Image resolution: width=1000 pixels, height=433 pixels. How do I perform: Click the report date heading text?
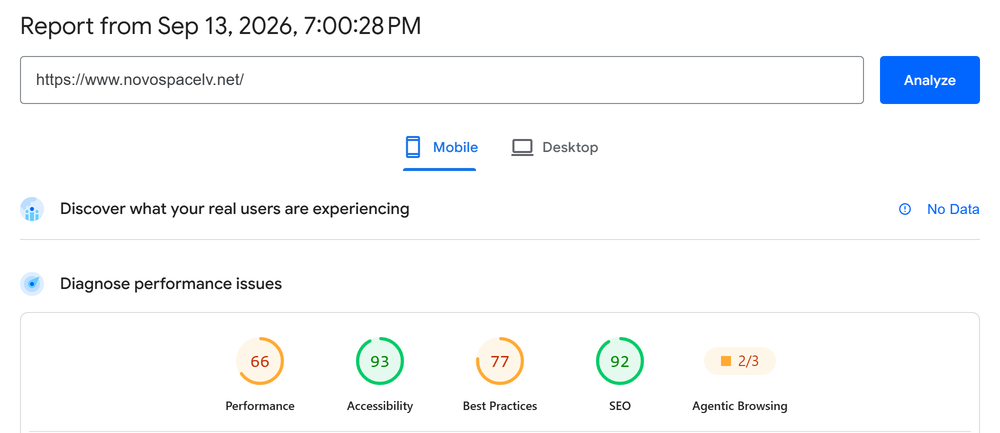click(x=221, y=26)
